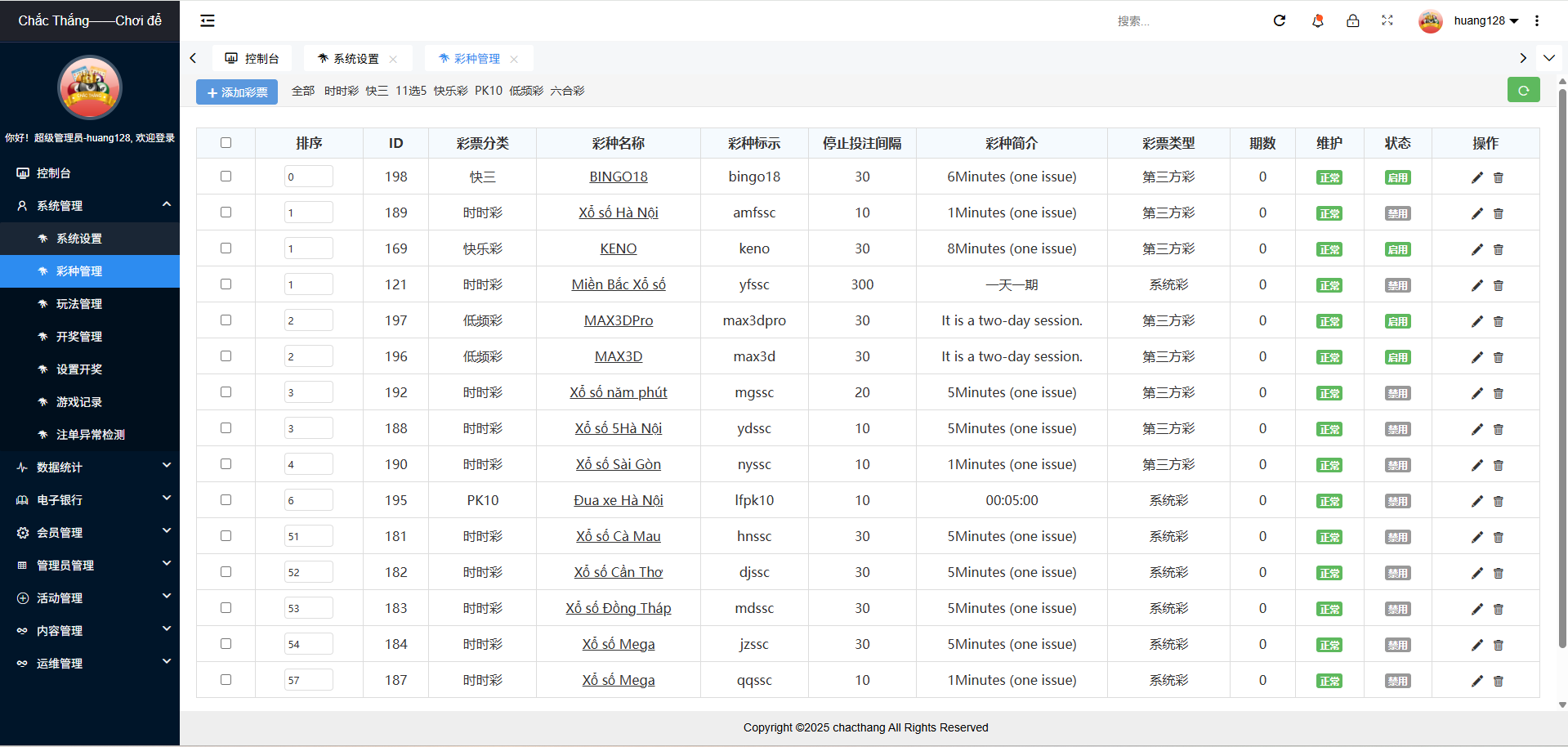Toggle the 启用 status badge for KENO
This screenshot has height=747, width=1568.
click(1397, 249)
